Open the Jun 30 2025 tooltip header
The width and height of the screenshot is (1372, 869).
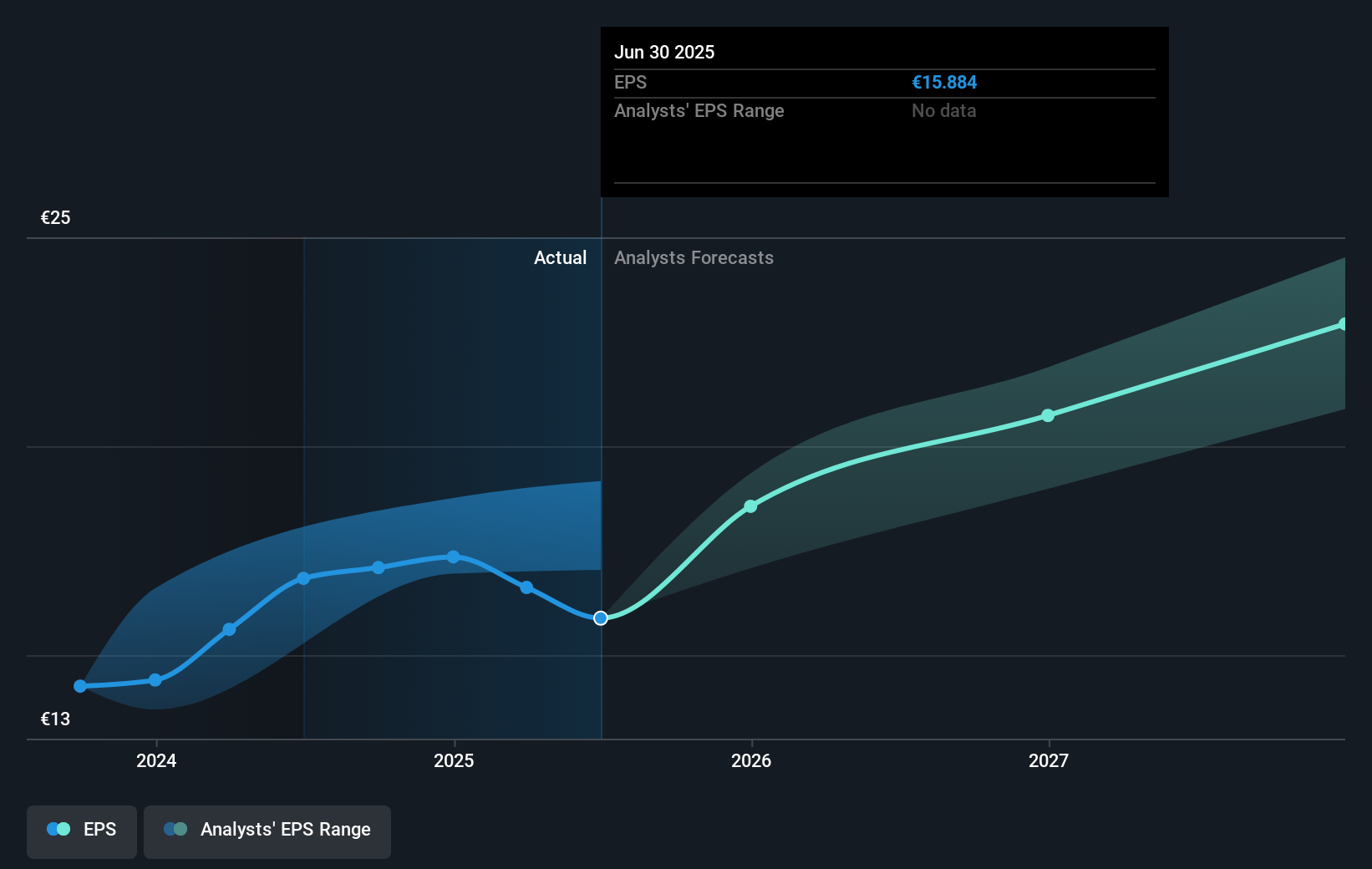pyautogui.click(x=664, y=52)
